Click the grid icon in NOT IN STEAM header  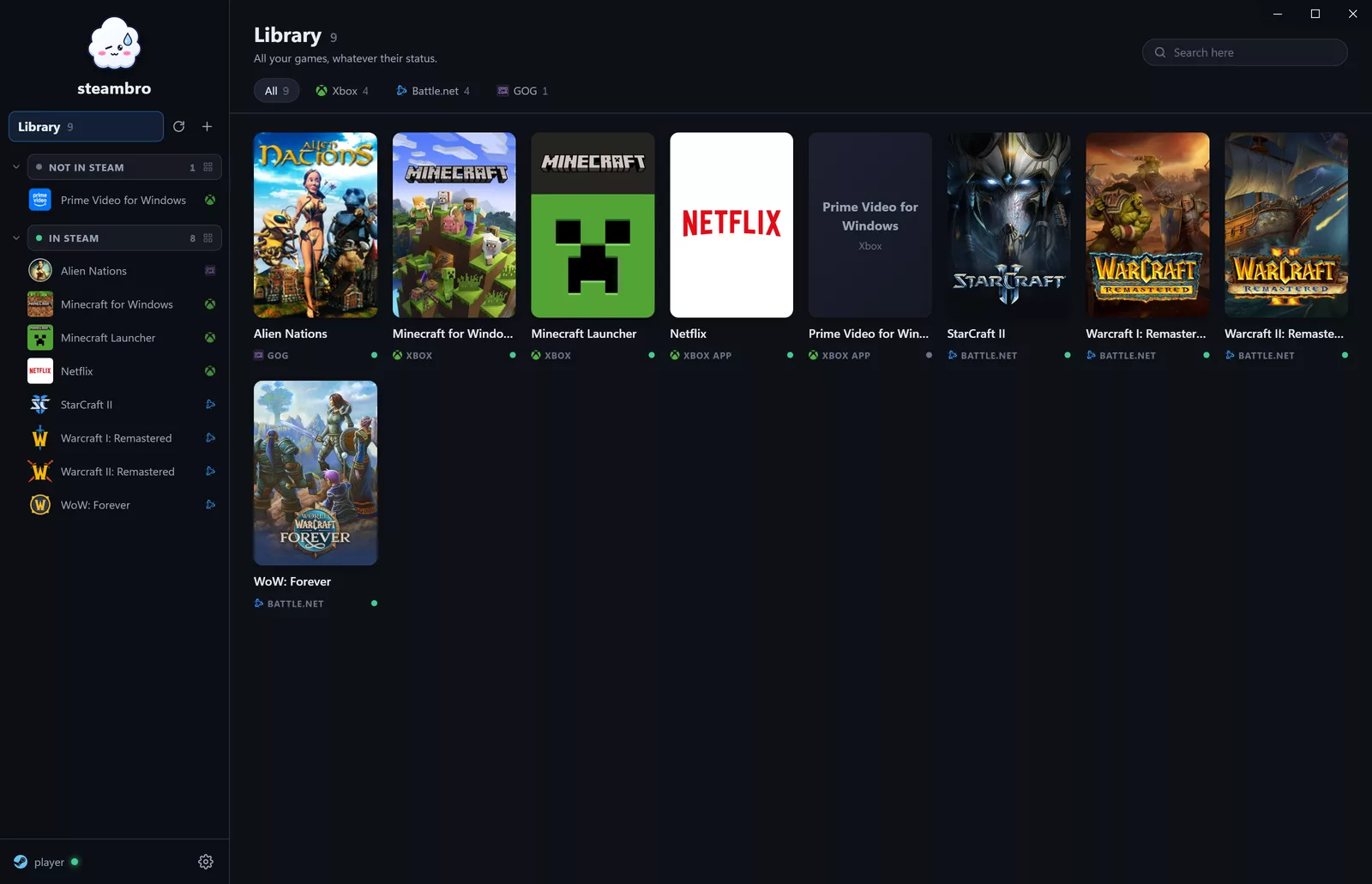coord(208,167)
